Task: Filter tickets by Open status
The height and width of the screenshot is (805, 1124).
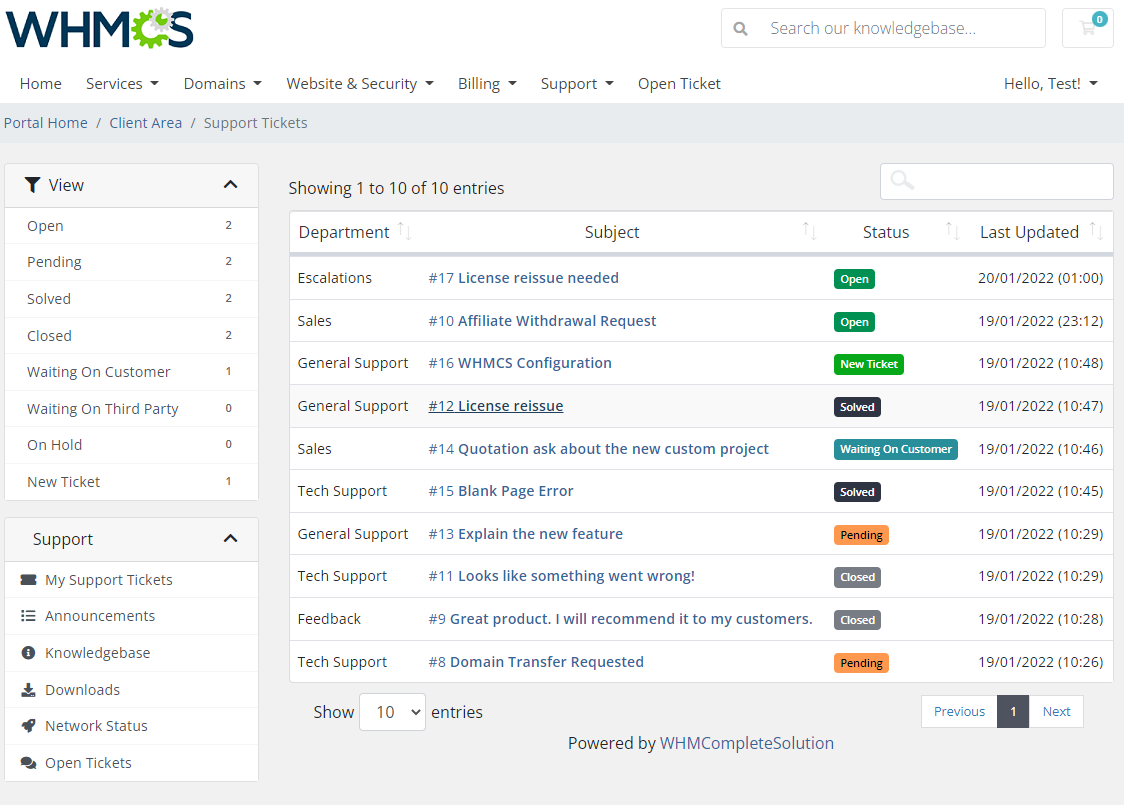Action: coord(131,226)
